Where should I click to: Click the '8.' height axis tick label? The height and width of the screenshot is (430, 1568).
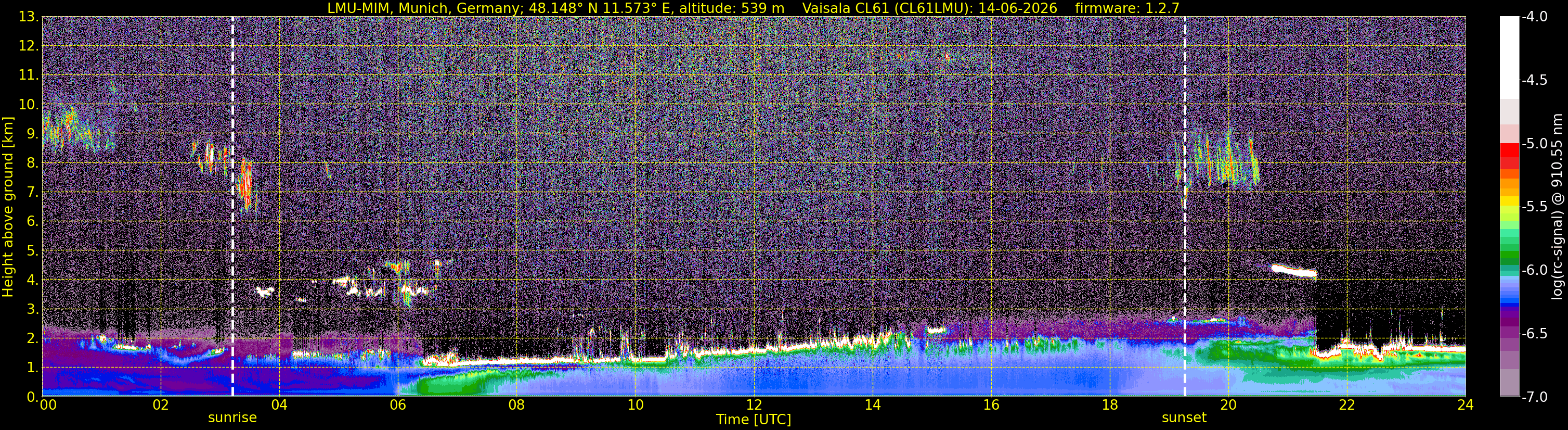(32, 162)
